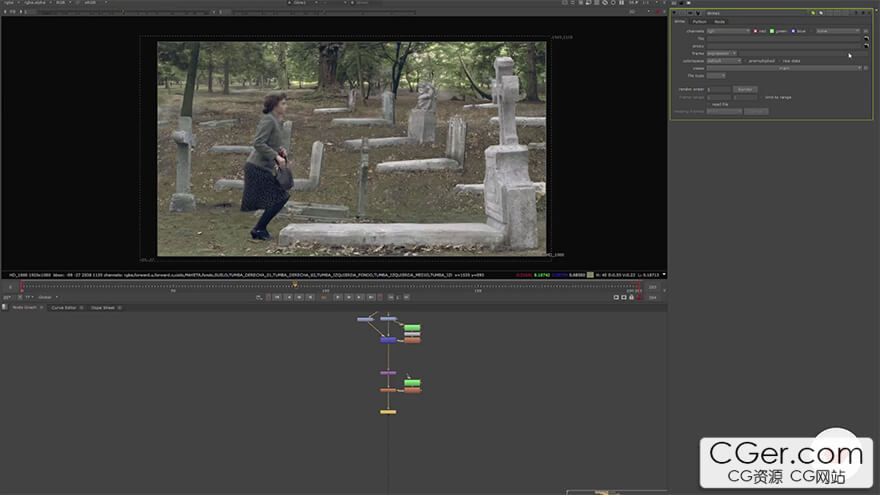The image size is (880, 495).
Task: Switch to the Python tab in Write panel
Action: 699,21
